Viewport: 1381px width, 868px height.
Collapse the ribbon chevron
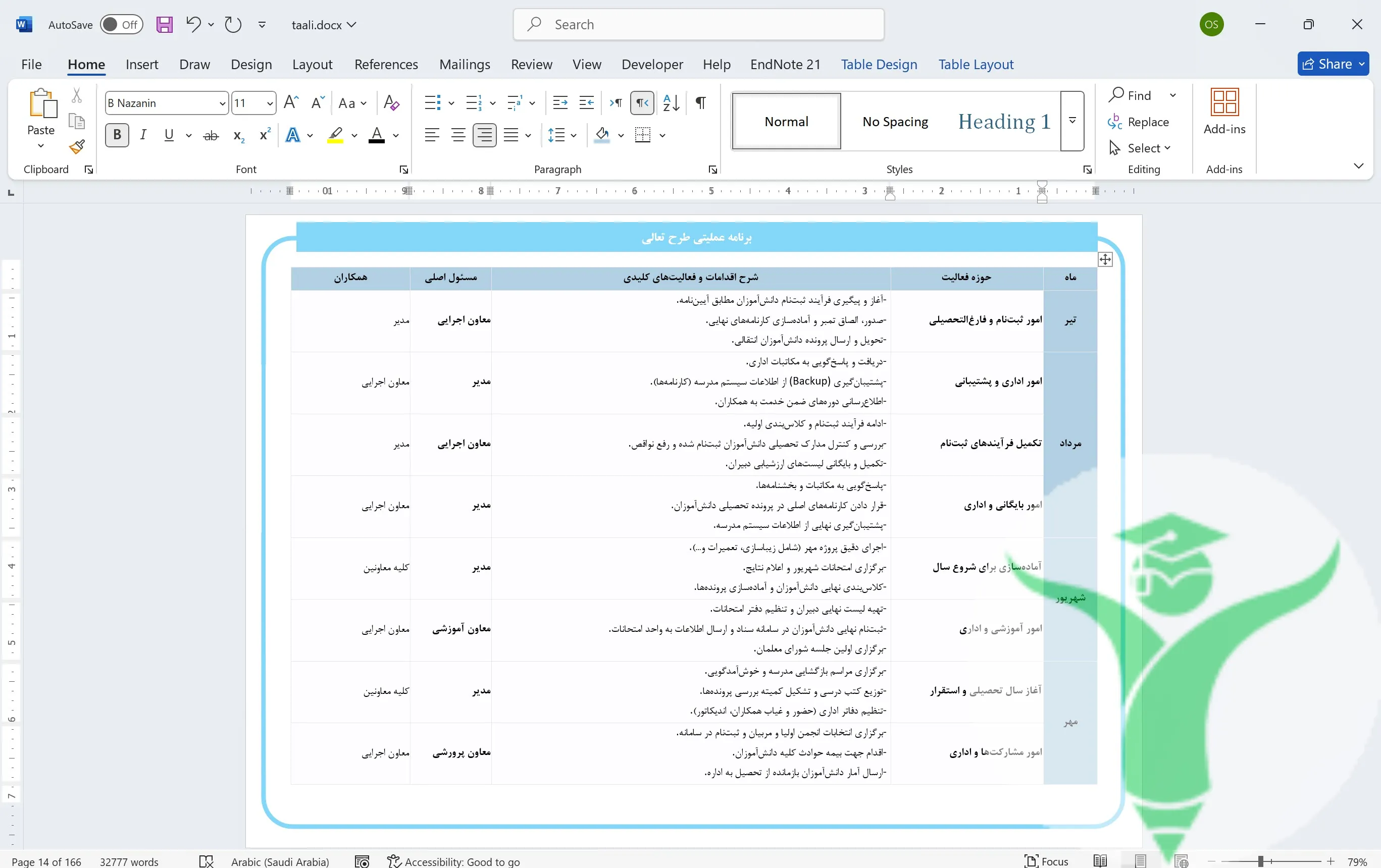click(1358, 166)
